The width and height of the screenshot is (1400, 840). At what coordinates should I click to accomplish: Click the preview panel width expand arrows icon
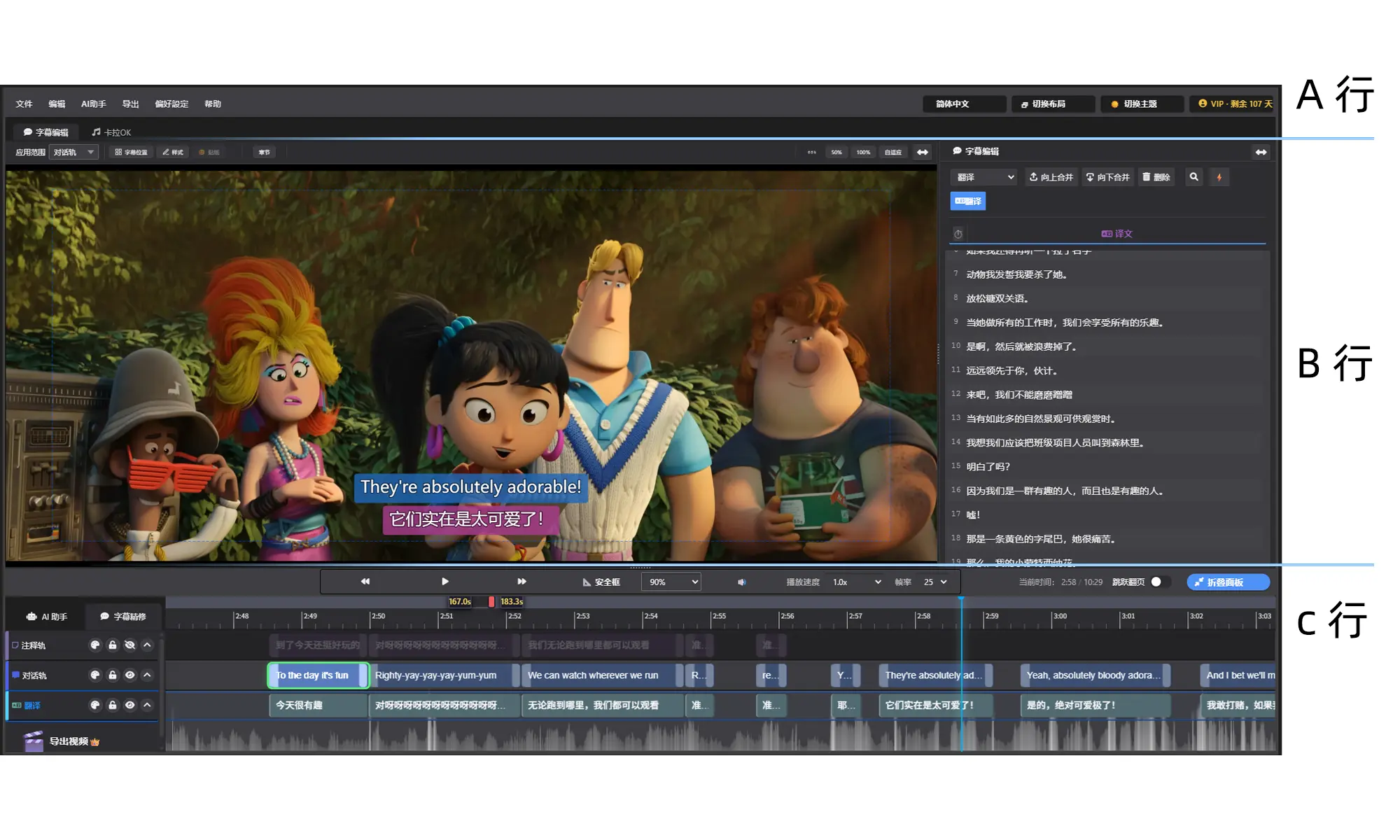point(923,153)
